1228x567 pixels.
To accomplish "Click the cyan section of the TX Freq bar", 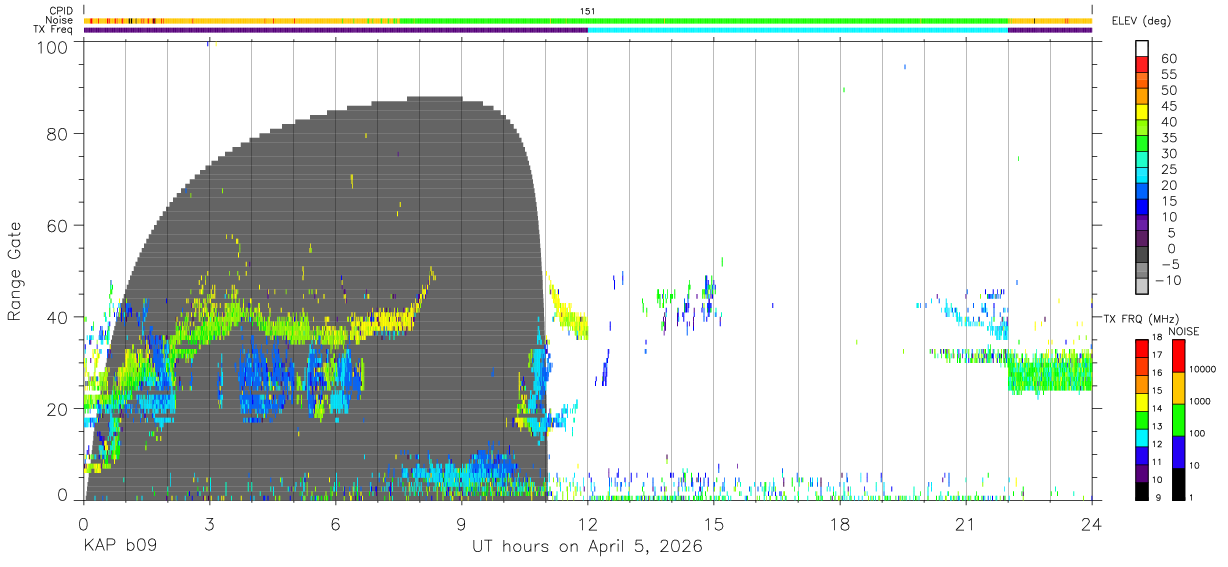I will 798,30.
